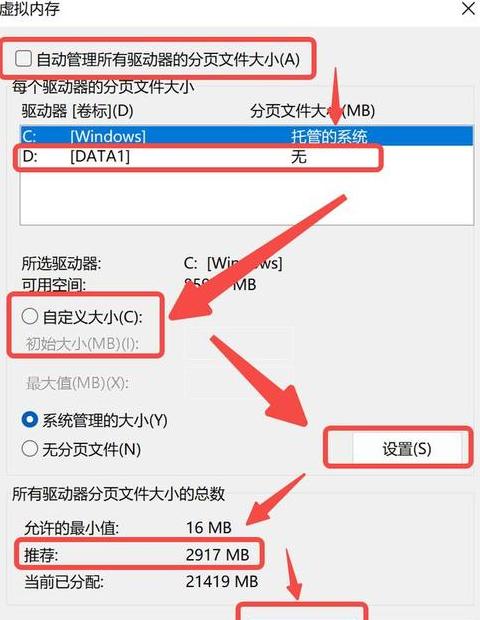This screenshot has width=480, height=620.
Task: Click empty area of drive list box
Action: click(247, 196)
